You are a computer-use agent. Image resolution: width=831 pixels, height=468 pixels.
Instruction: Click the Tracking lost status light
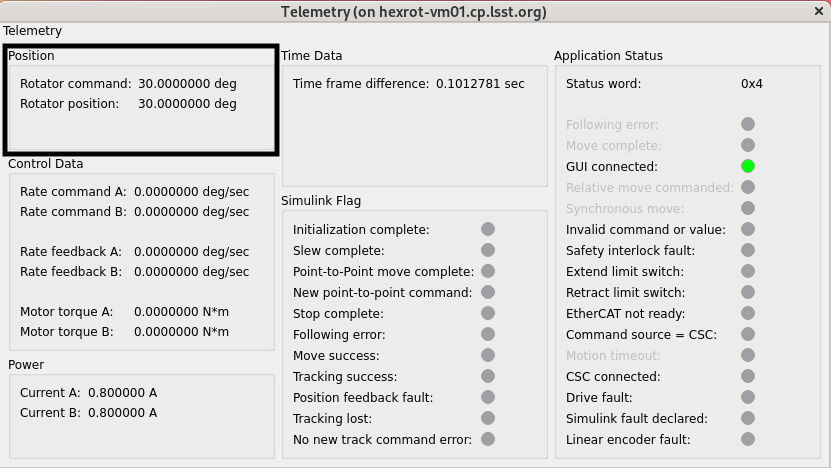pyautogui.click(x=488, y=418)
